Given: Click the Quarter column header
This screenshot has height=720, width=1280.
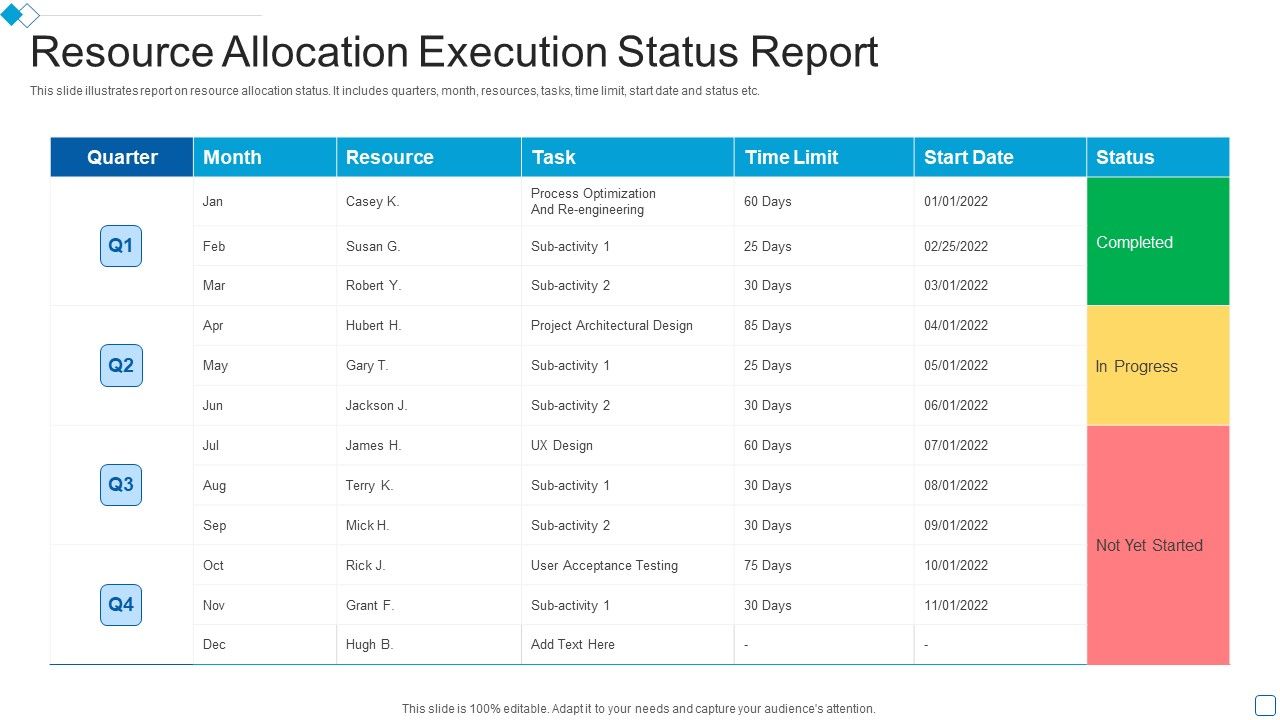Looking at the screenshot, I should click(121, 157).
